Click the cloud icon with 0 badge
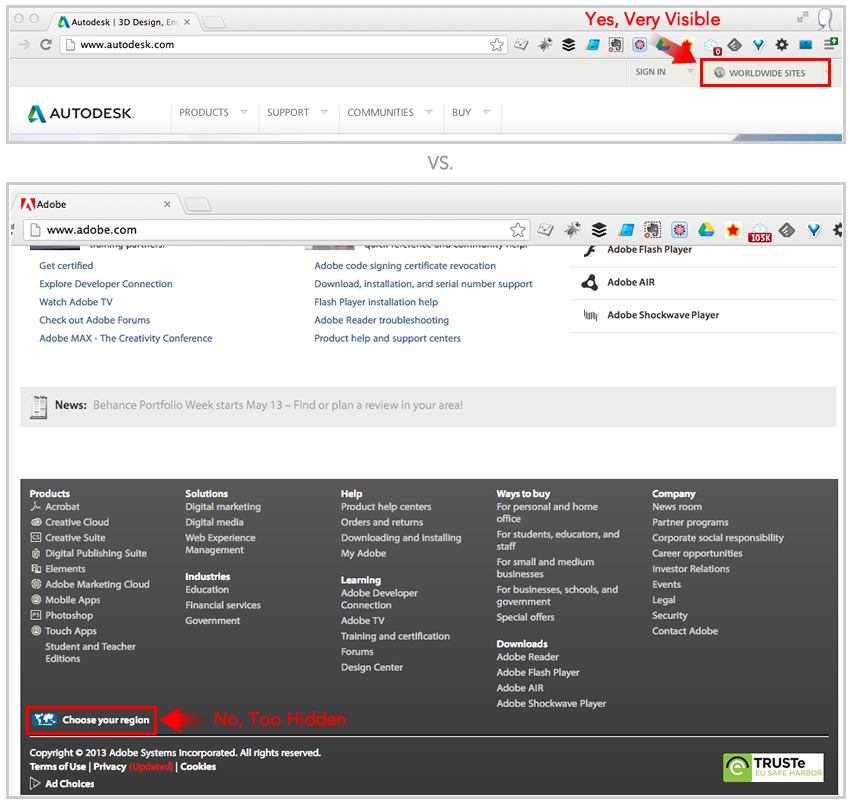Screen dimensions: 850x807 (x=712, y=46)
